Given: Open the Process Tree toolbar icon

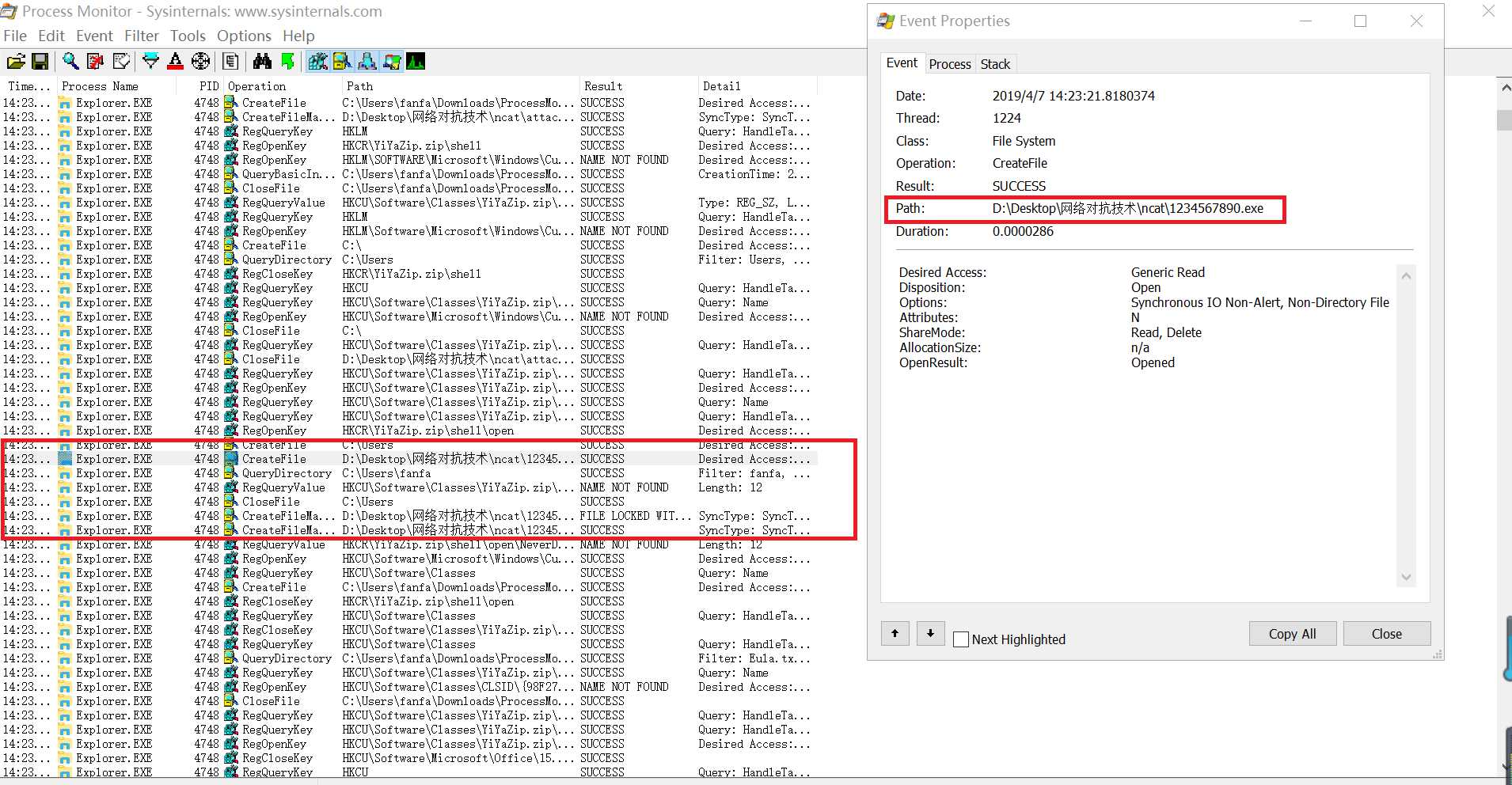Looking at the screenshot, I should tap(231, 61).
